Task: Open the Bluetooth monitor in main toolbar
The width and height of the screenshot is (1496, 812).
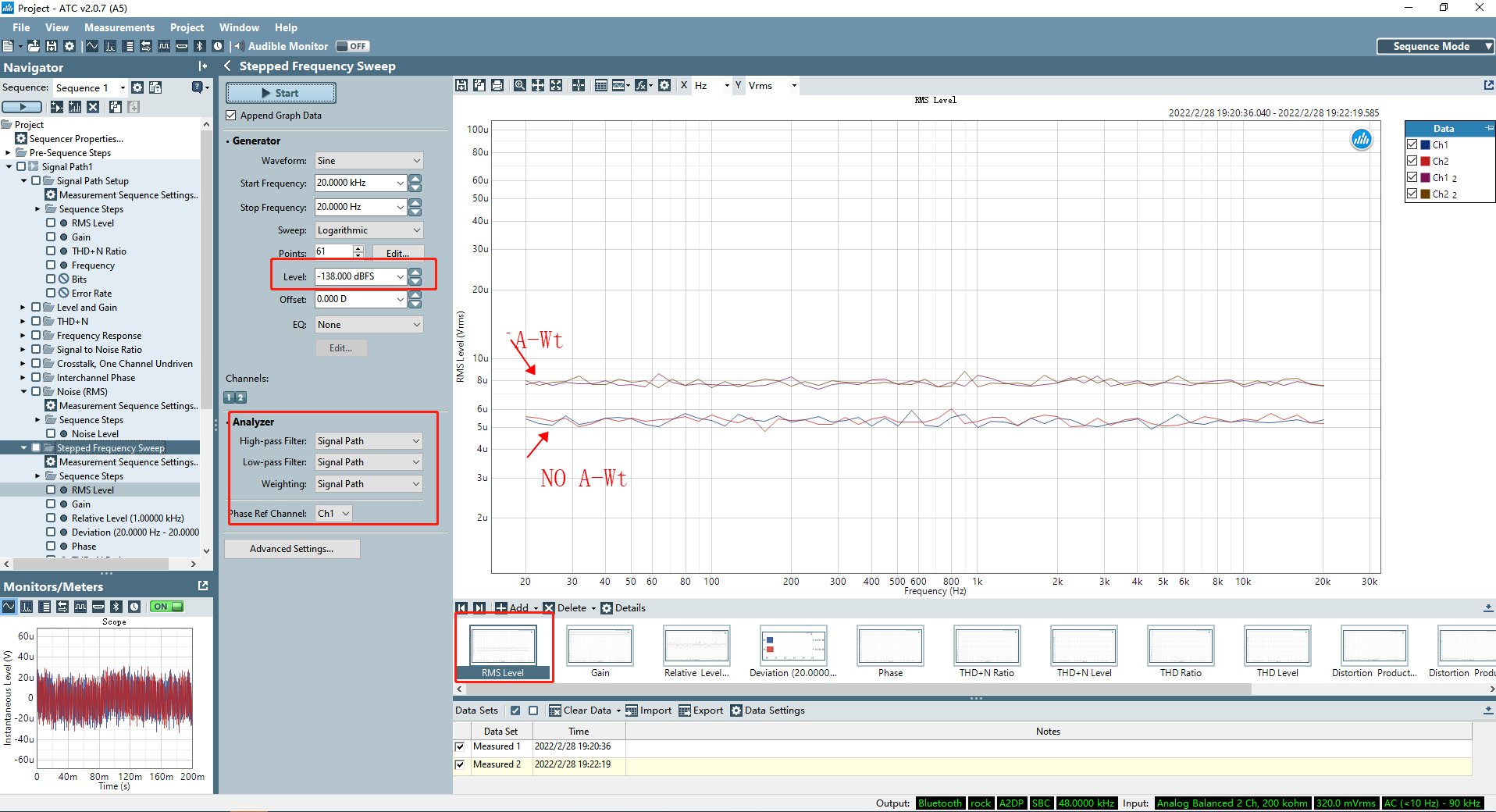Action: 200,46
